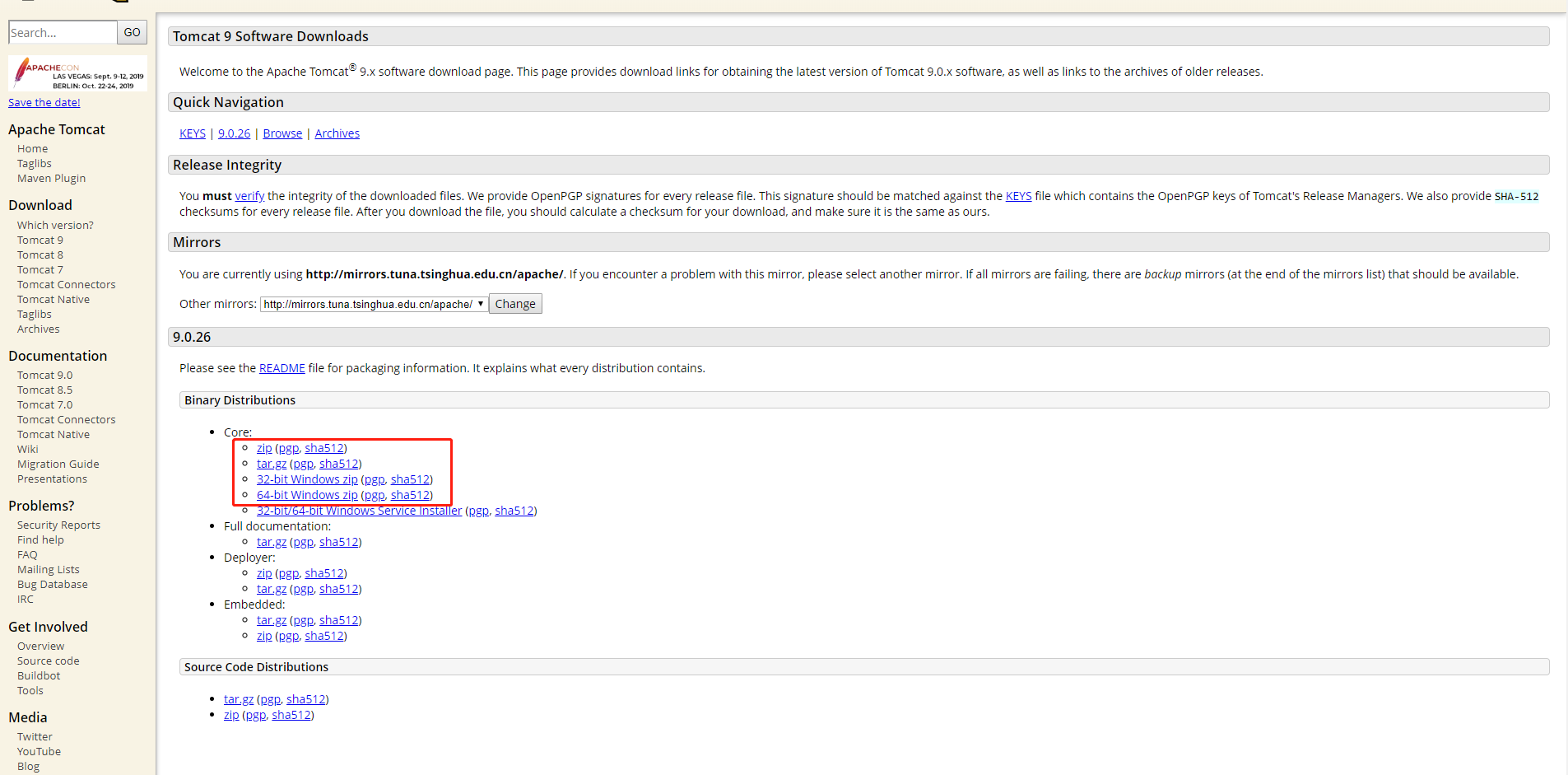Focus the Search input field

pos(63,32)
